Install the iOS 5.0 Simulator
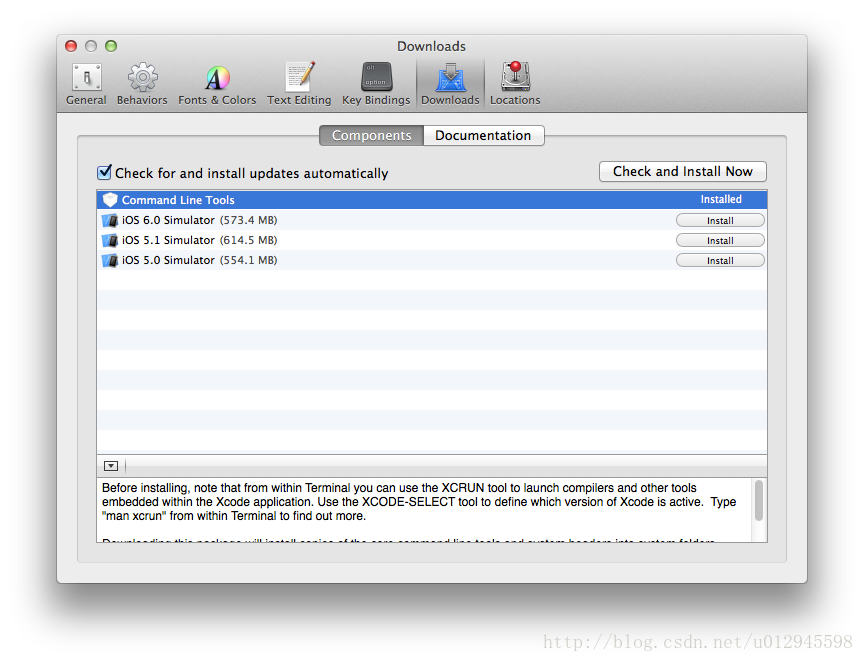Viewport: 864px width, 662px height. click(720, 260)
